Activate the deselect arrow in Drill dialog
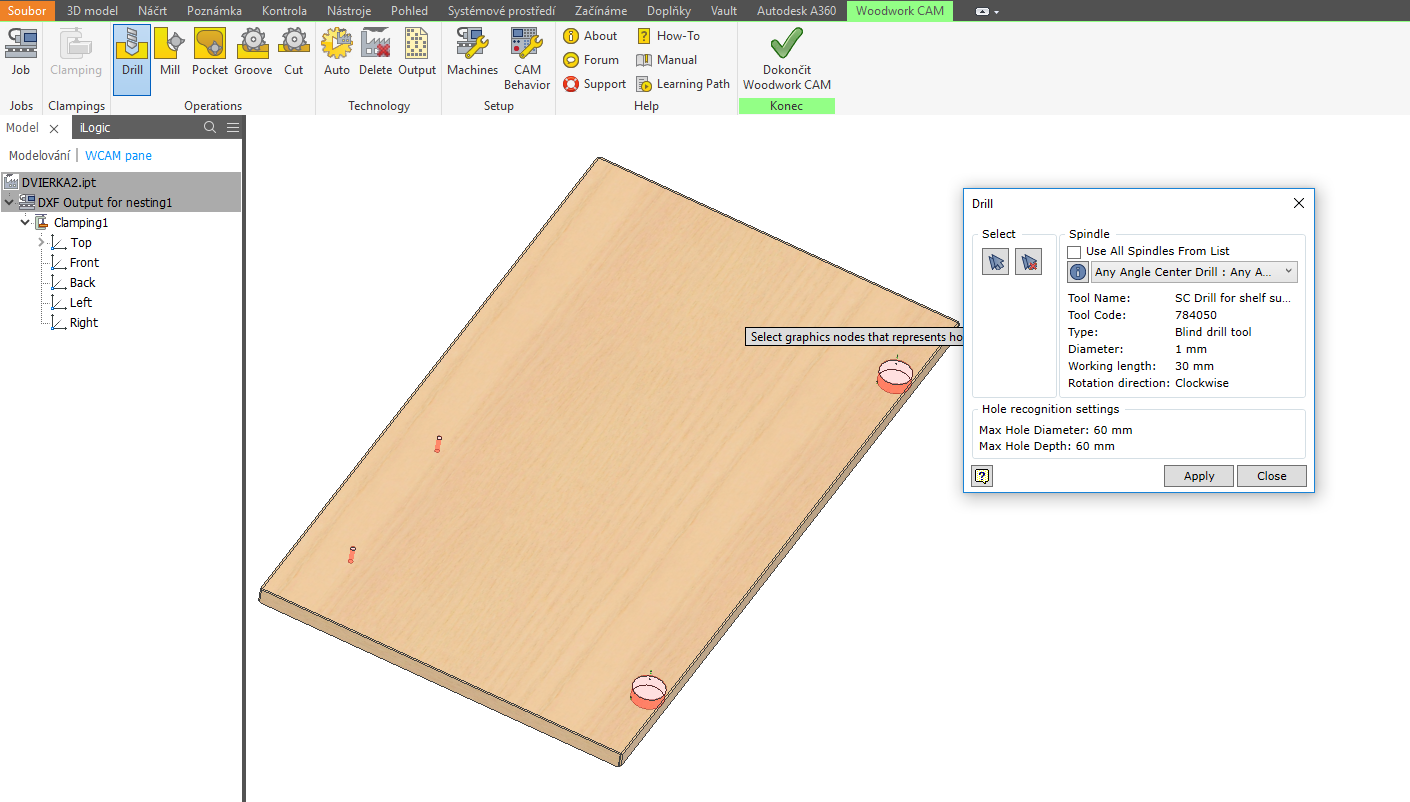1410x802 pixels. pyautogui.click(x=1028, y=261)
